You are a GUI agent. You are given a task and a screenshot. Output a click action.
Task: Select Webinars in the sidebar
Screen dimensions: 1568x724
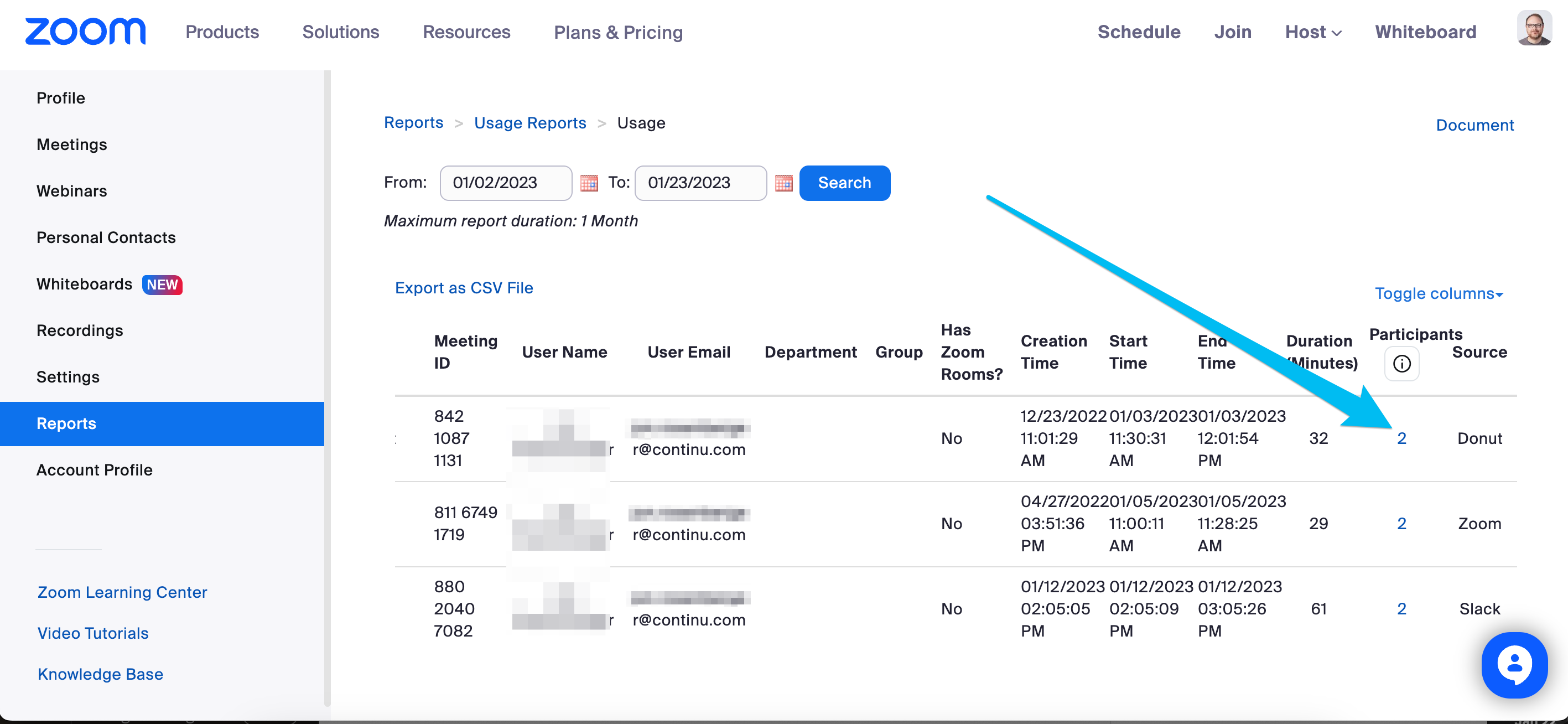pyautogui.click(x=72, y=191)
